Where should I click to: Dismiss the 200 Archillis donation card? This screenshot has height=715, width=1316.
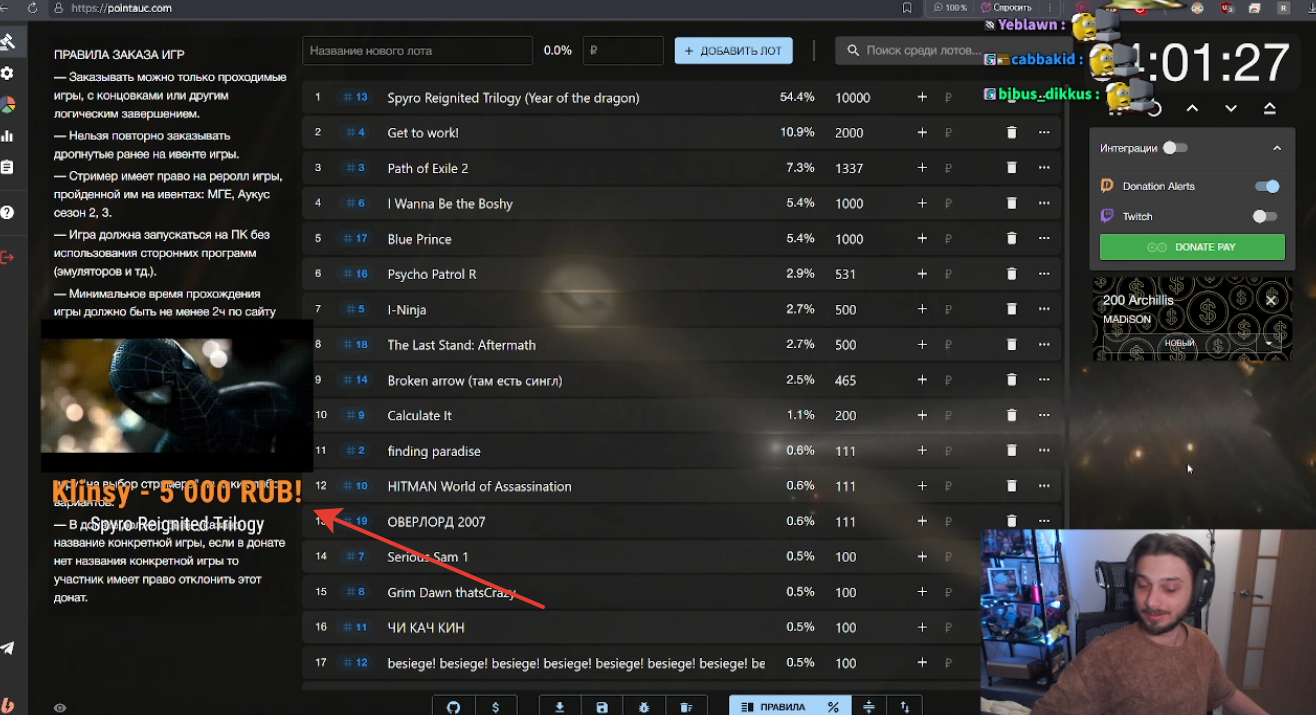[1271, 300]
